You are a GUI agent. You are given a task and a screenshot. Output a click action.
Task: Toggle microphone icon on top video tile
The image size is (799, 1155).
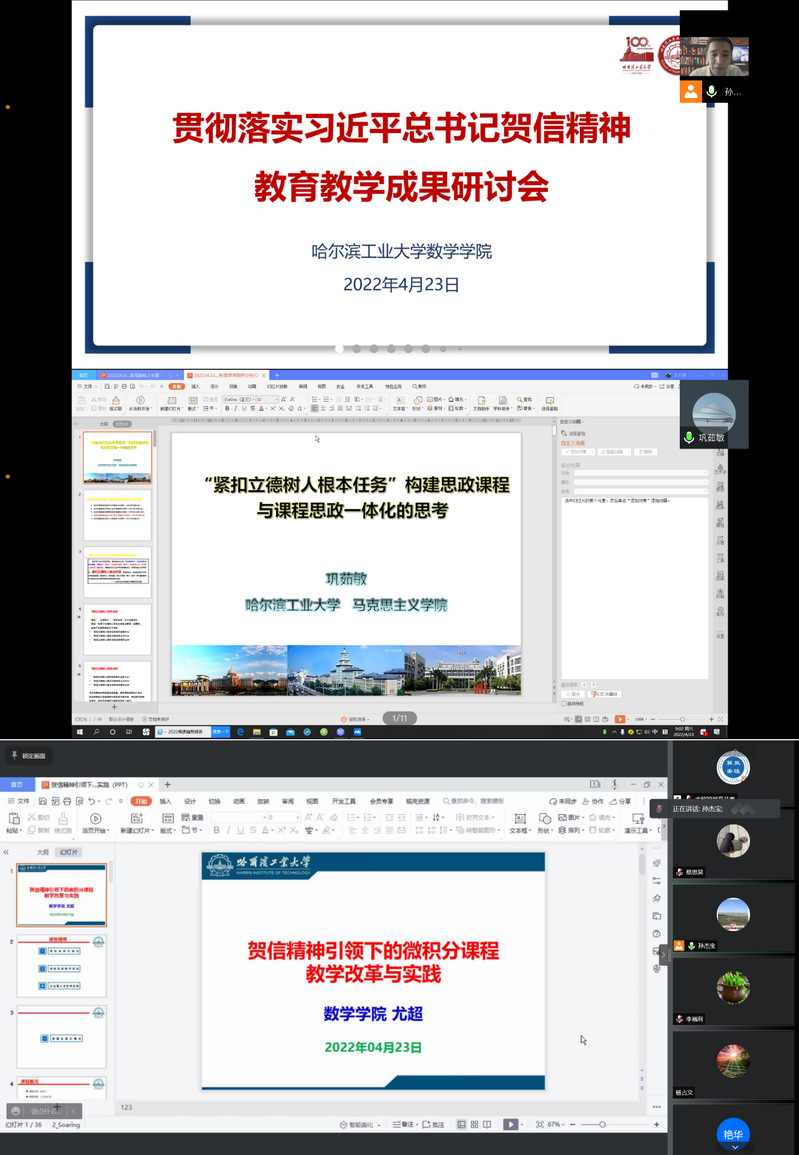(x=712, y=91)
